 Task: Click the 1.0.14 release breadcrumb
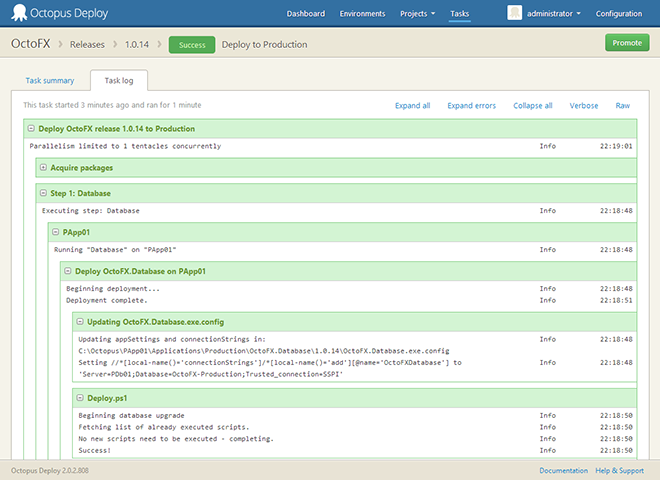coord(137,45)
